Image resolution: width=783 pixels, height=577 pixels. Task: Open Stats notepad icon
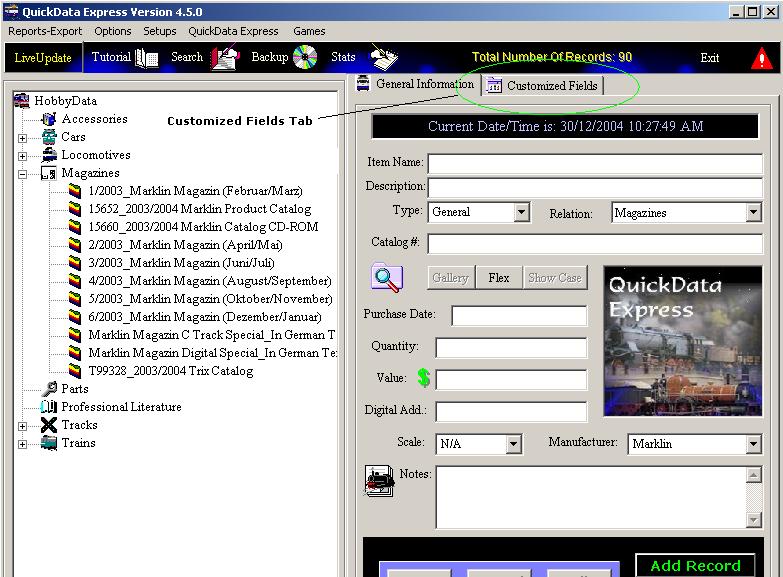tap(382, 56)
